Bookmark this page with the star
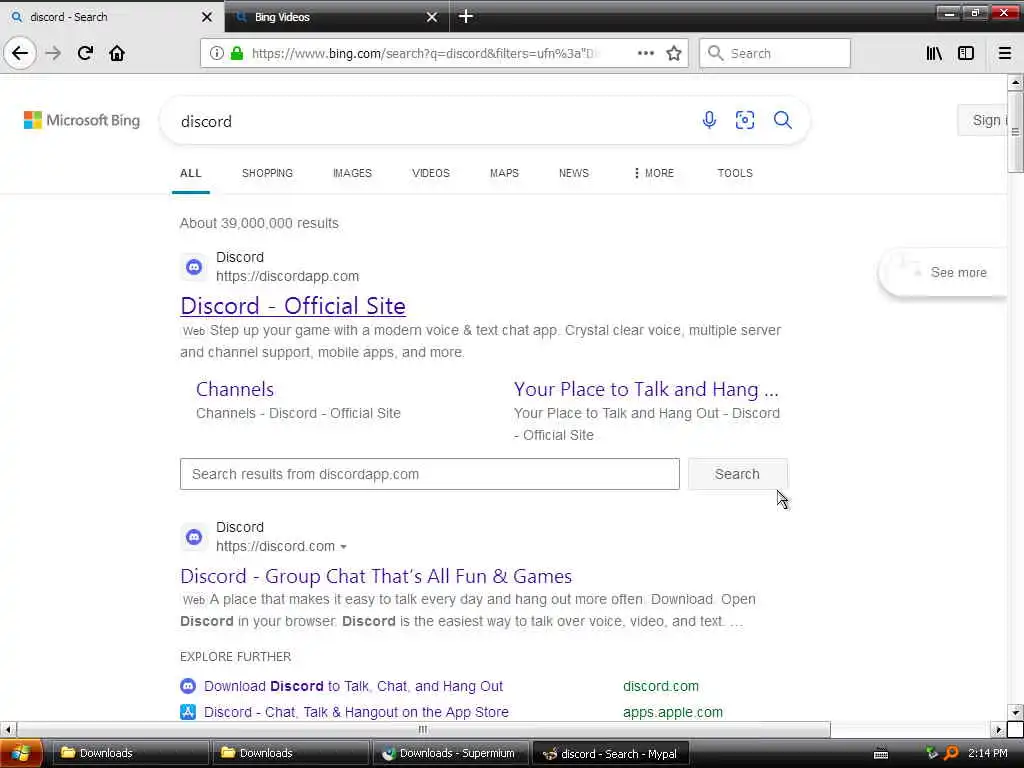1024x768 pixels. (x=674, y=53)
